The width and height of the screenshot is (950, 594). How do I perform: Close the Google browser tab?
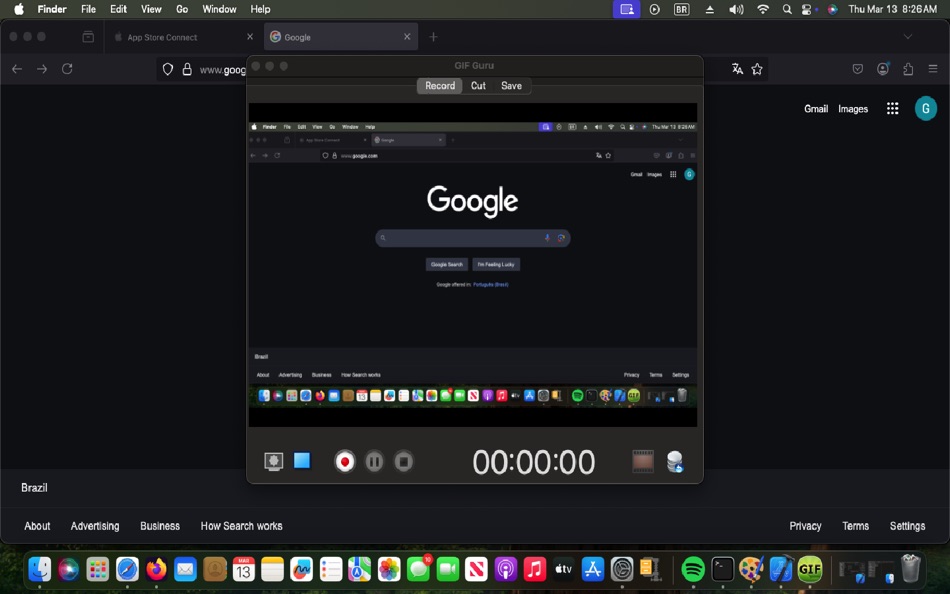(x=407, y=37)
